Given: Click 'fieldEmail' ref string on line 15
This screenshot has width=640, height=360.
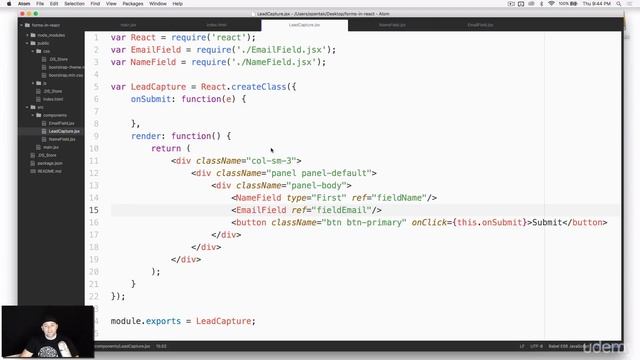Looking at the screenshot, I should (x=341, y=210).
